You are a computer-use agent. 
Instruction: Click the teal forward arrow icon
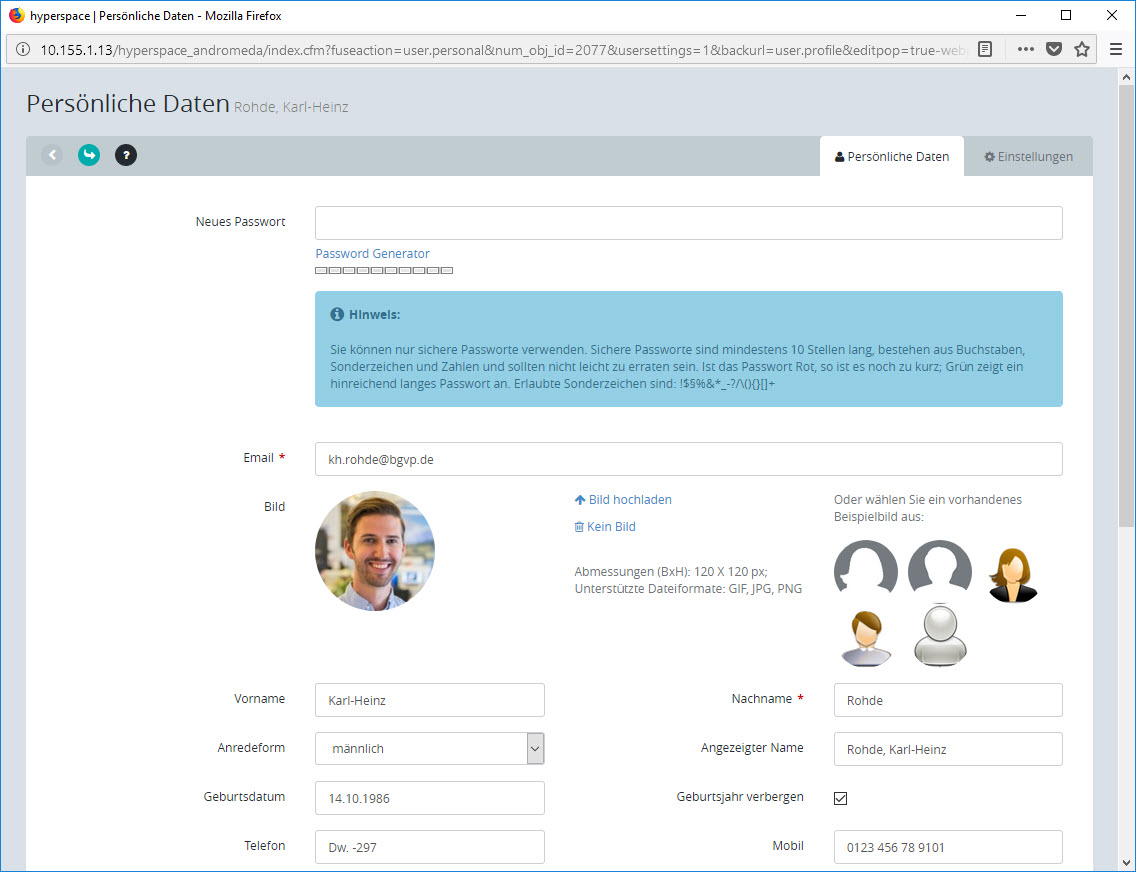[89, 155]
